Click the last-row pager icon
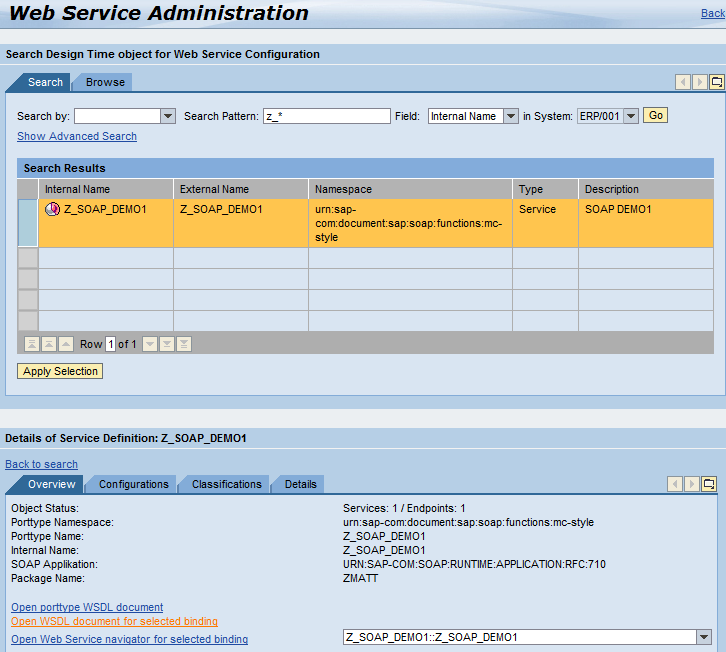This screenshot has height=652, width=726. pos(183,344)
